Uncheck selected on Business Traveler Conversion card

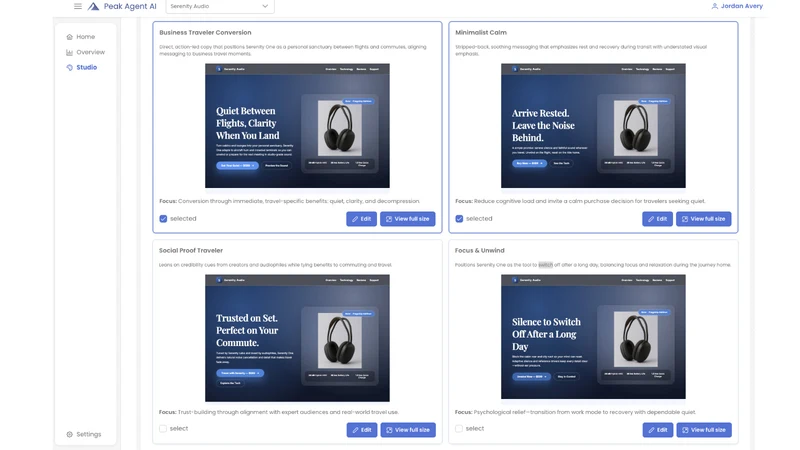point(163,219)
